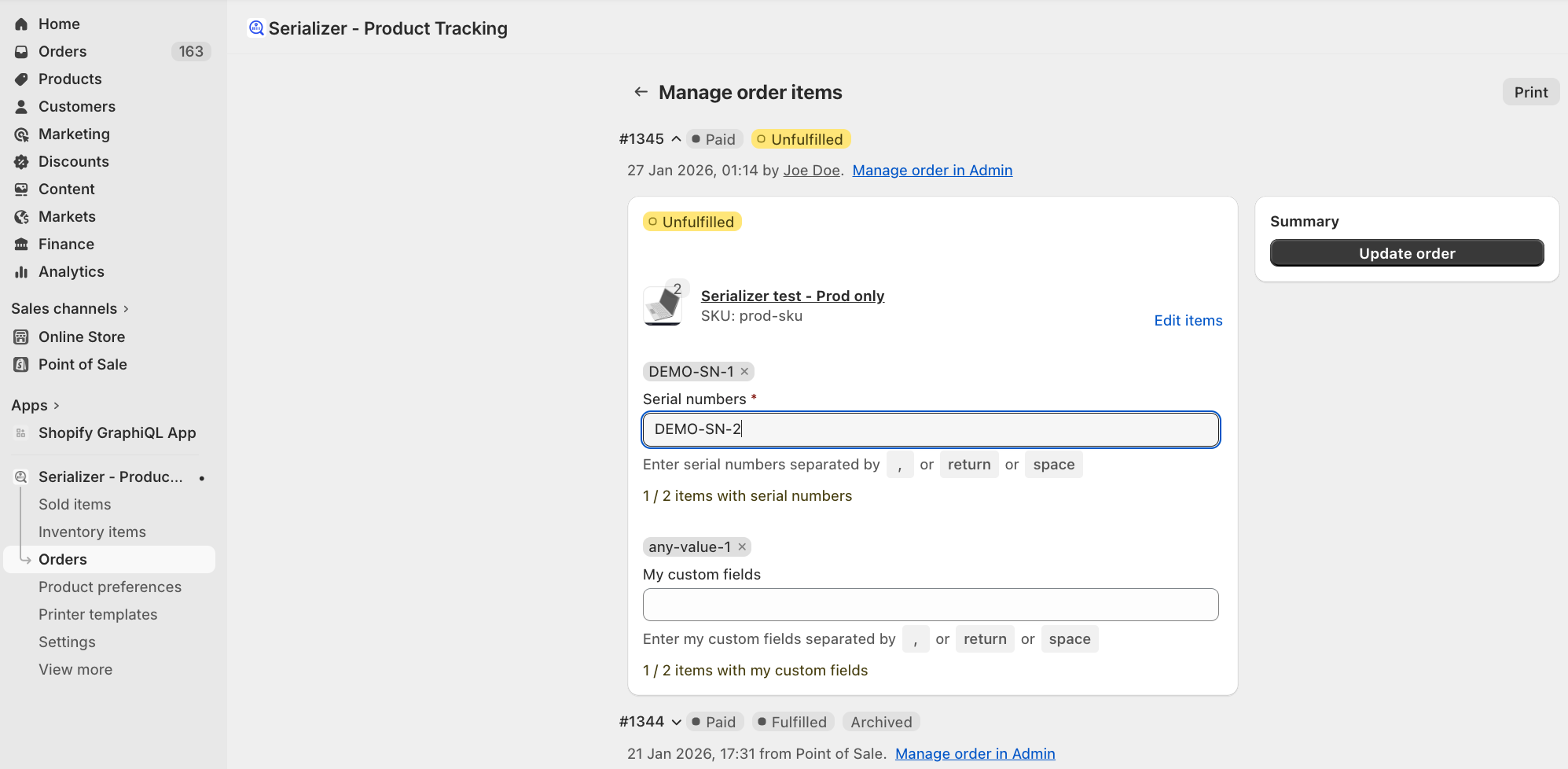Click the Home icon in sidebar
1568x769 pixels.
[21, 24]
